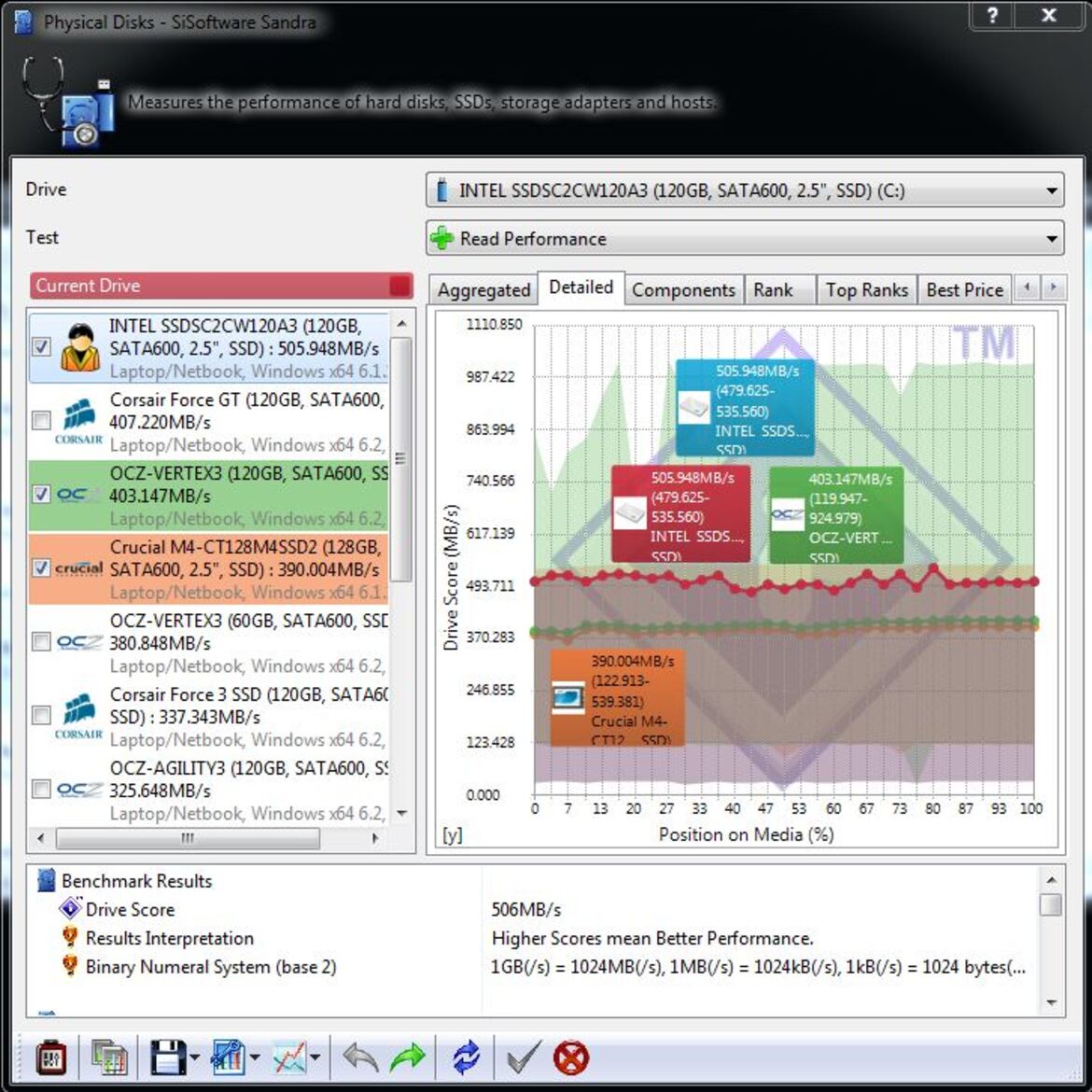Click the Corsair logo beside Corsair Force GT
Screen dimensions: 1092x1092
click(78, 421)
